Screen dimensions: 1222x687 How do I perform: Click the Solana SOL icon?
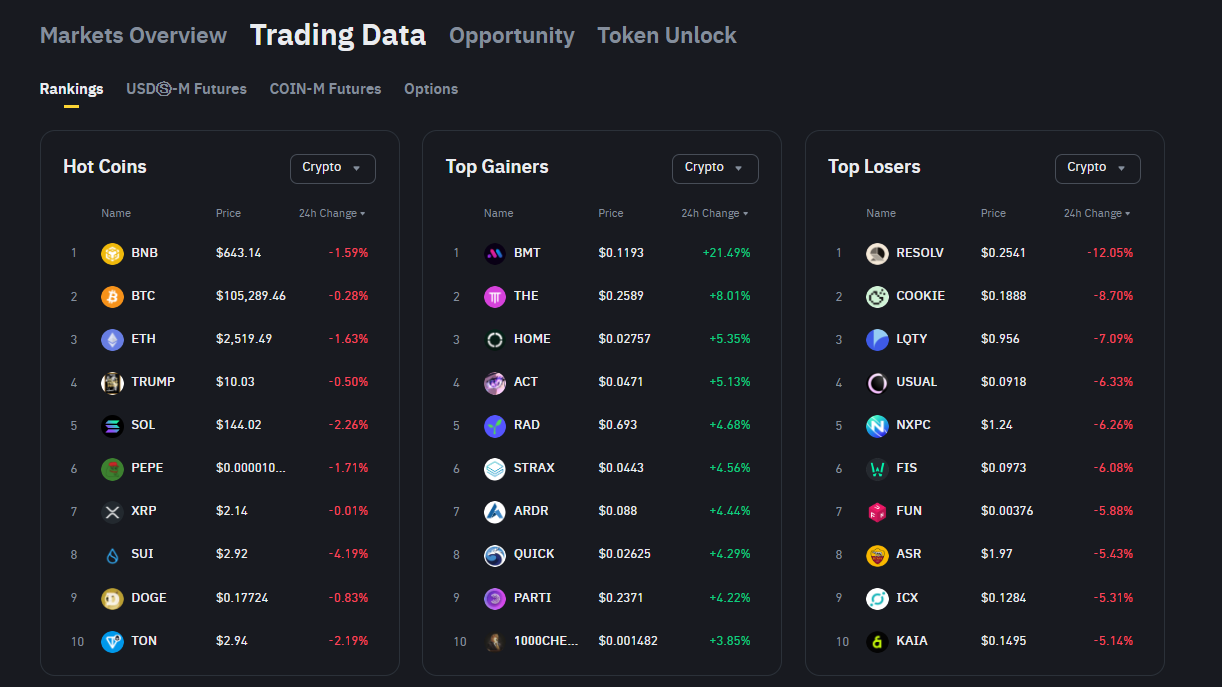[112, 426]
